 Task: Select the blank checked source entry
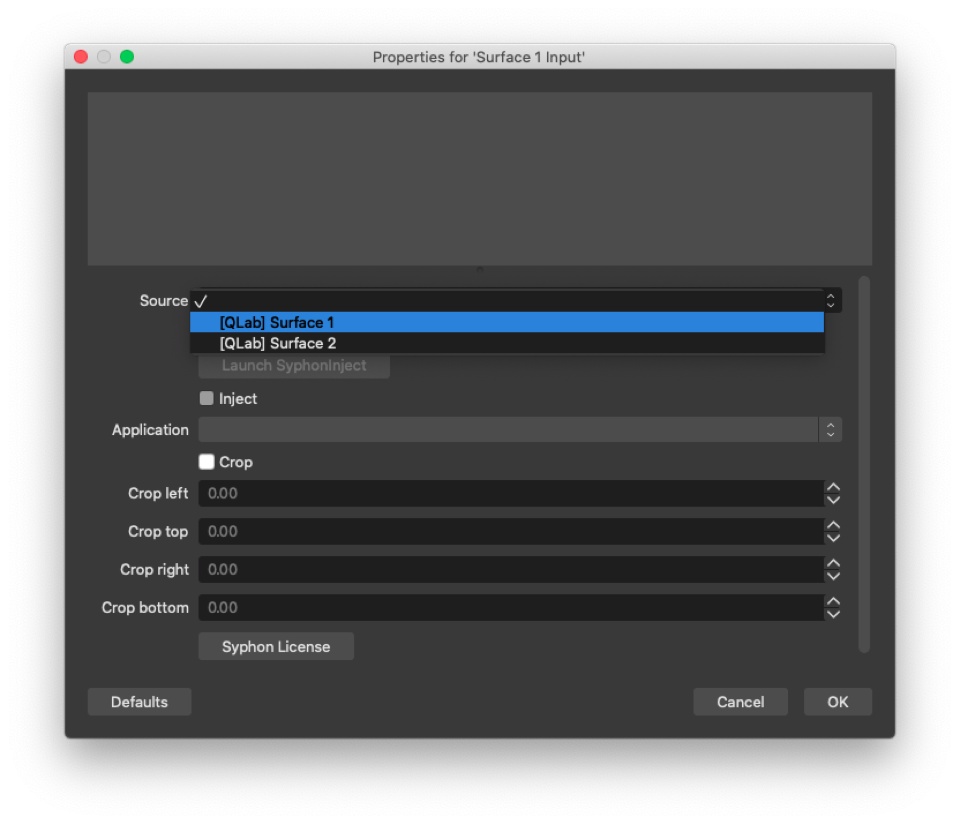(506, 301)
